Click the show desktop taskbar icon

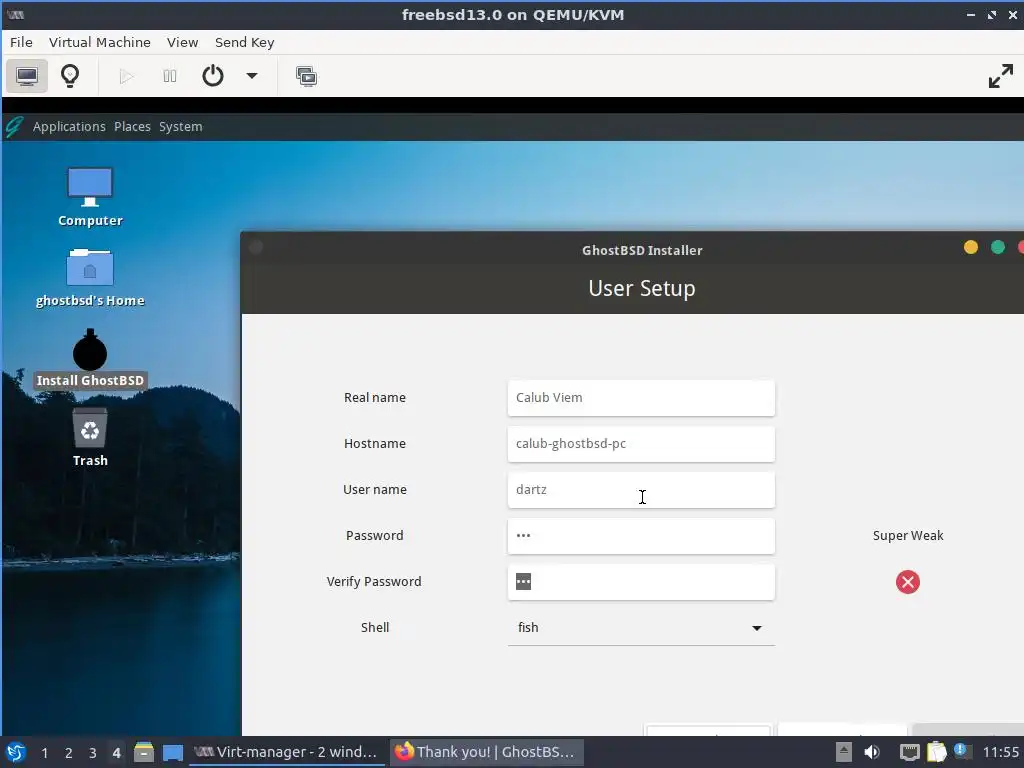[x=173, y=752]
